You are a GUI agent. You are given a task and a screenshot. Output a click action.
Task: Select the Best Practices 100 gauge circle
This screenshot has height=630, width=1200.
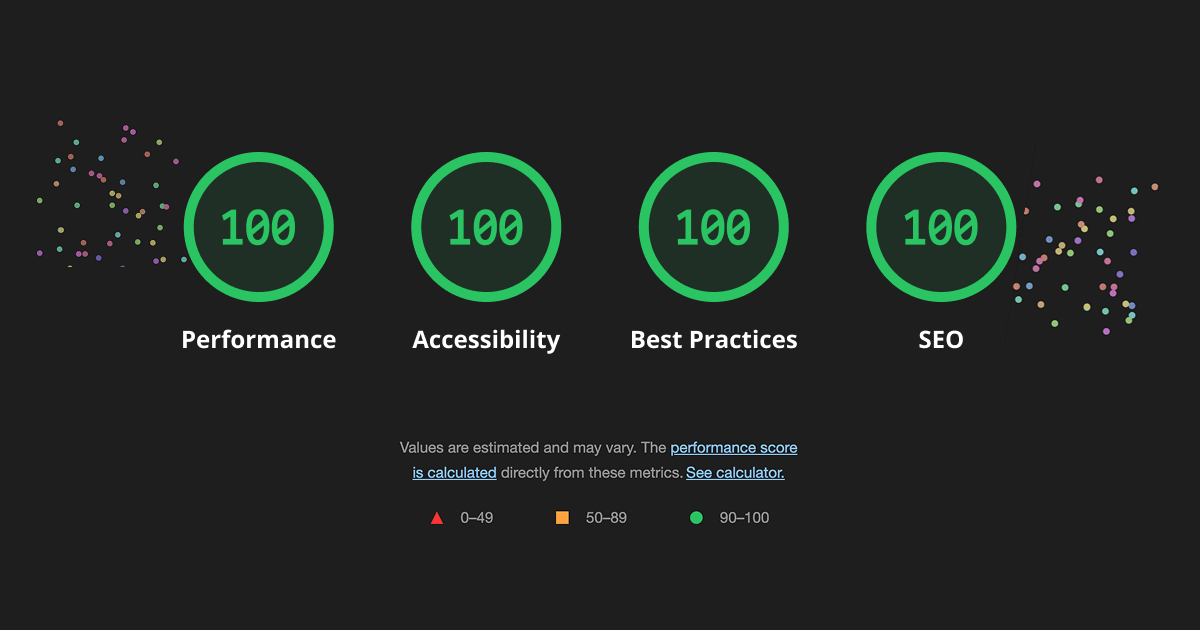tap(714, 227)
